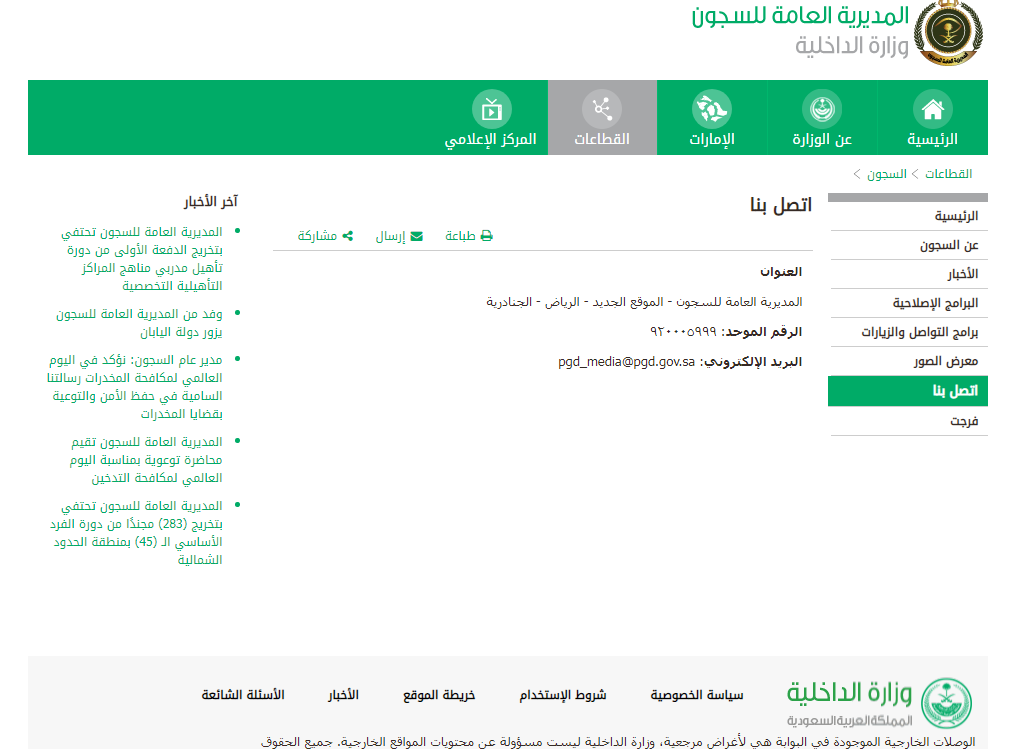Click the map icon above الإمارات
Screen dimensions: 1032x749
[x=711, y=109]
